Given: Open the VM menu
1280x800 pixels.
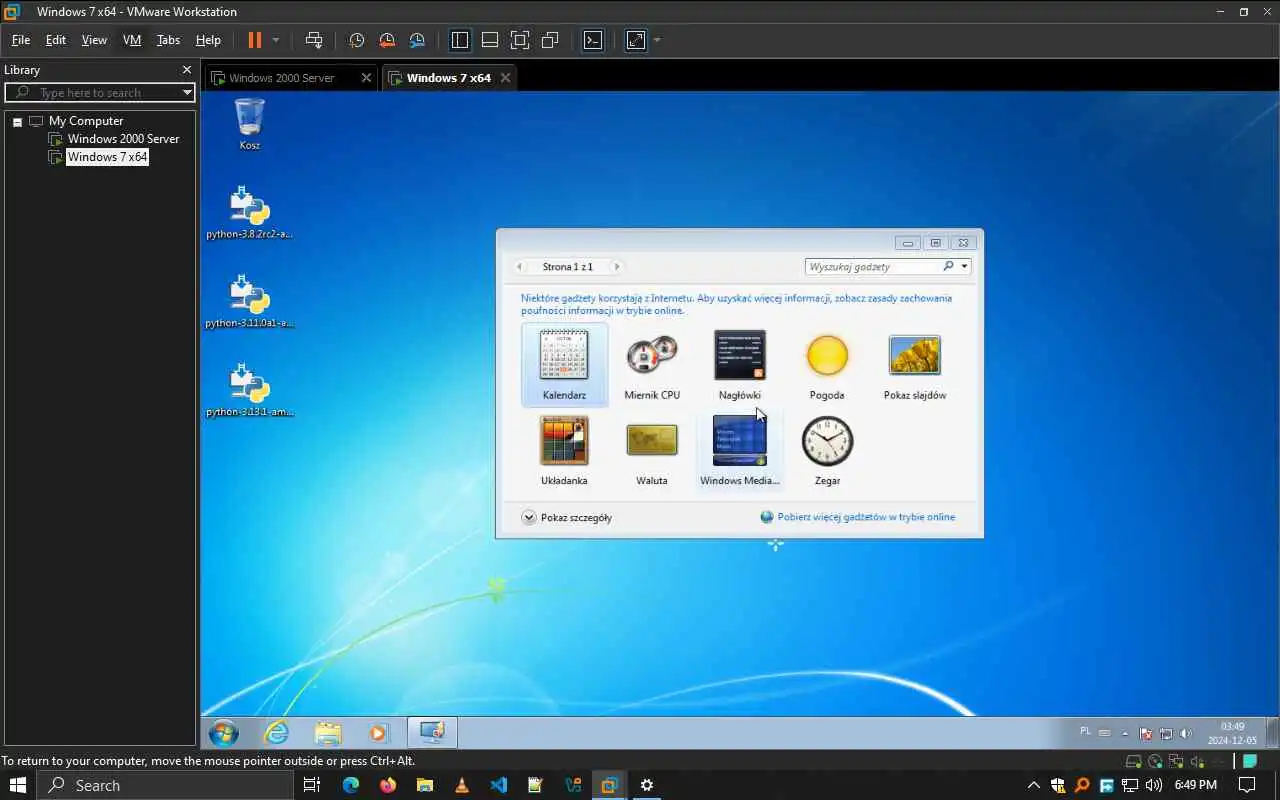Looking at the screenshot, I should [x=132, y=40].
